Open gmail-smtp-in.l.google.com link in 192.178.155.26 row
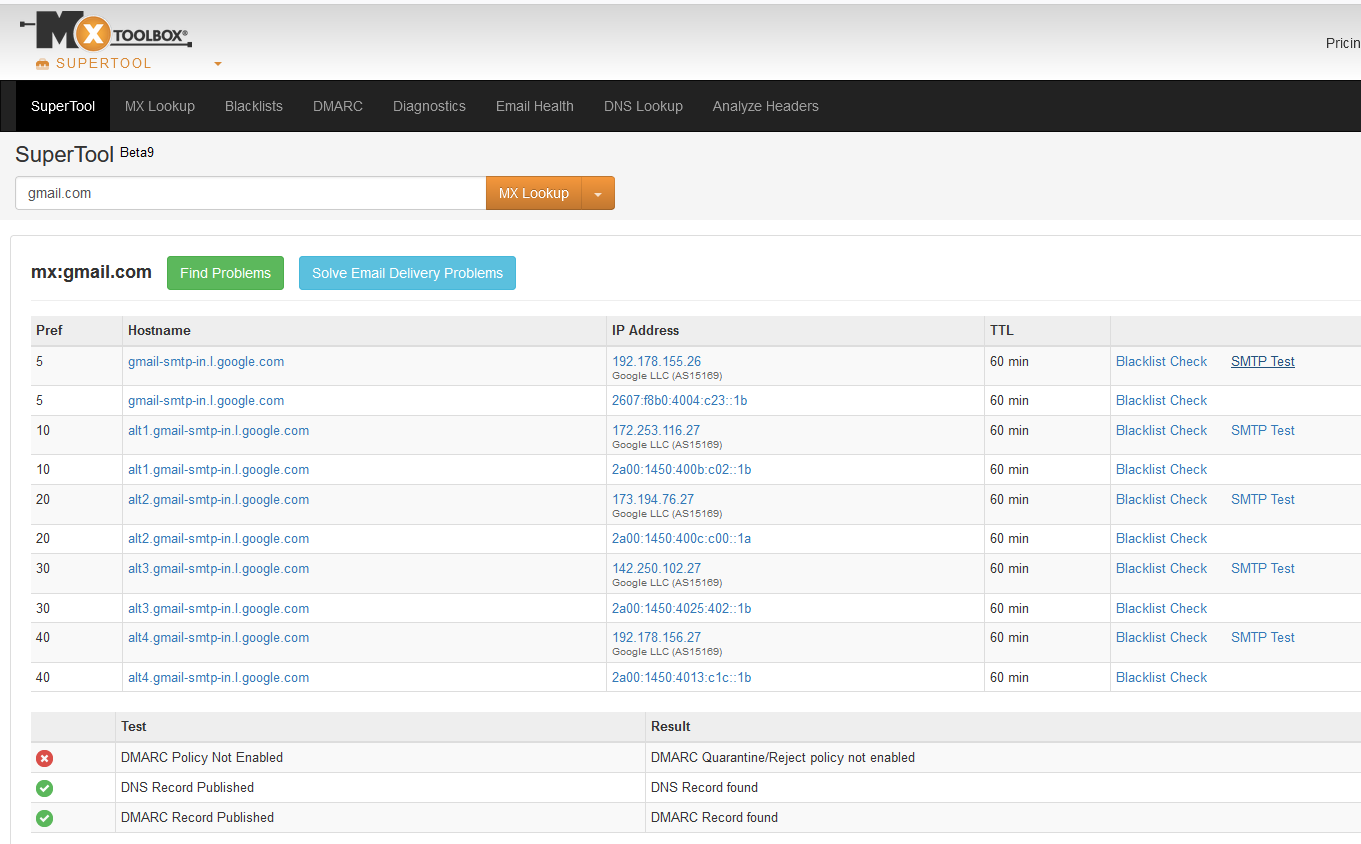 (x=206, y=362)
